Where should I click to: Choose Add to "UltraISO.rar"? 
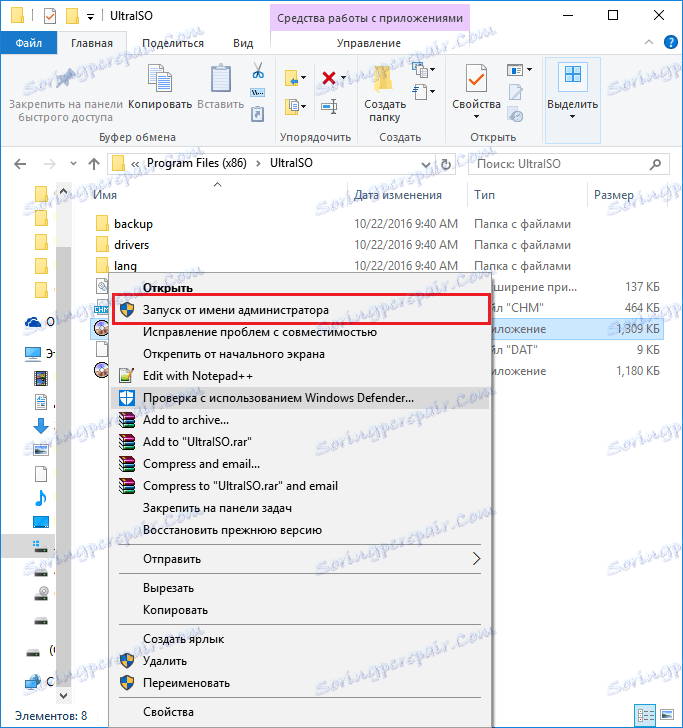point(299,442)
